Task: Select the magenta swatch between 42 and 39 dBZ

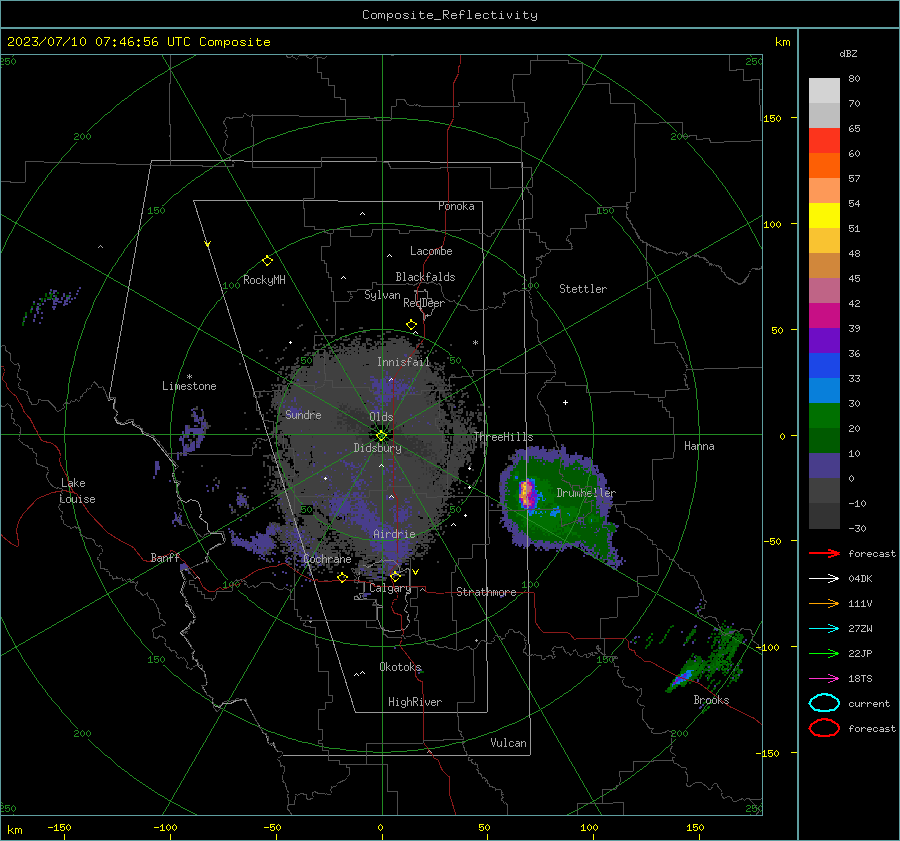Action: (x=824, y=316)
